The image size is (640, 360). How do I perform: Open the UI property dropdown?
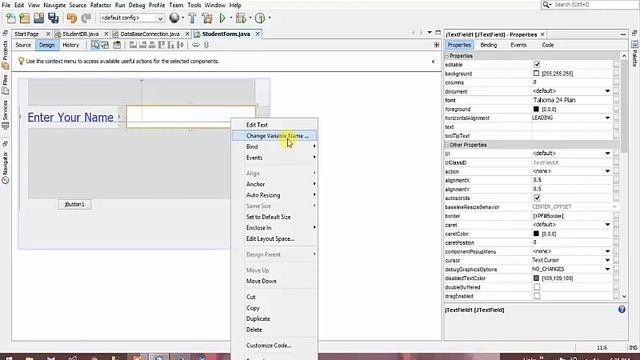[607, 153]
